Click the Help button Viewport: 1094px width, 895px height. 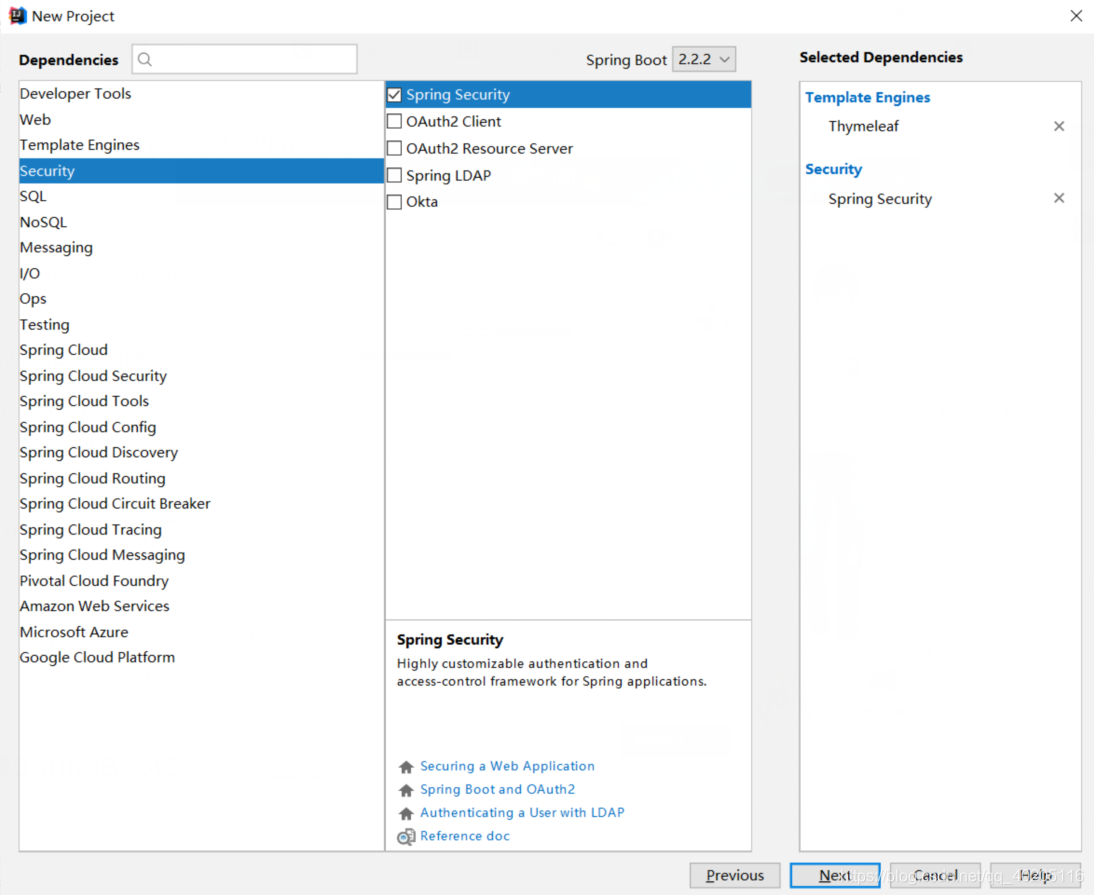[1035, 875]
